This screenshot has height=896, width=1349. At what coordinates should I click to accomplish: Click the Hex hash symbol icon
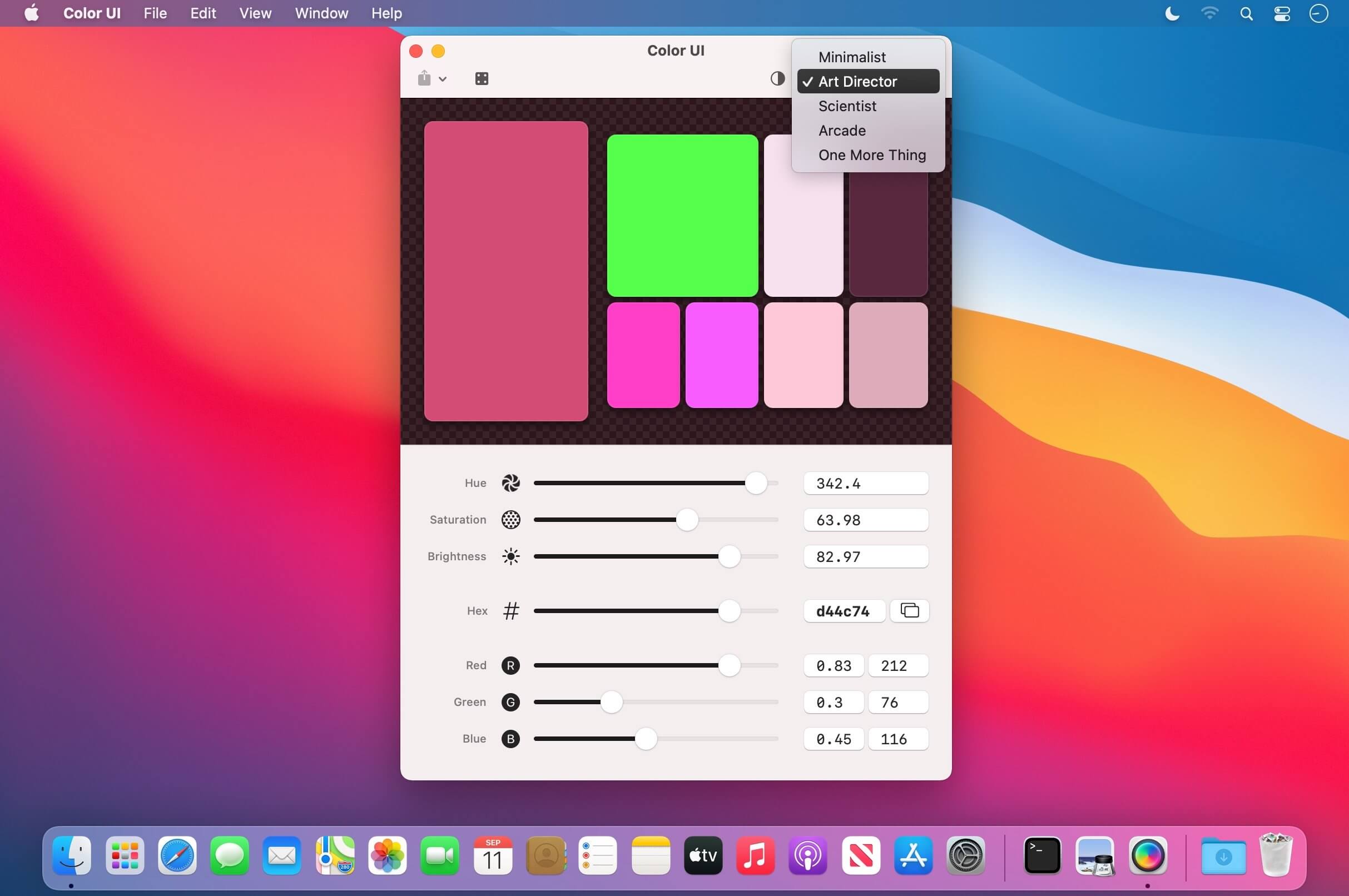coord(510,611)
